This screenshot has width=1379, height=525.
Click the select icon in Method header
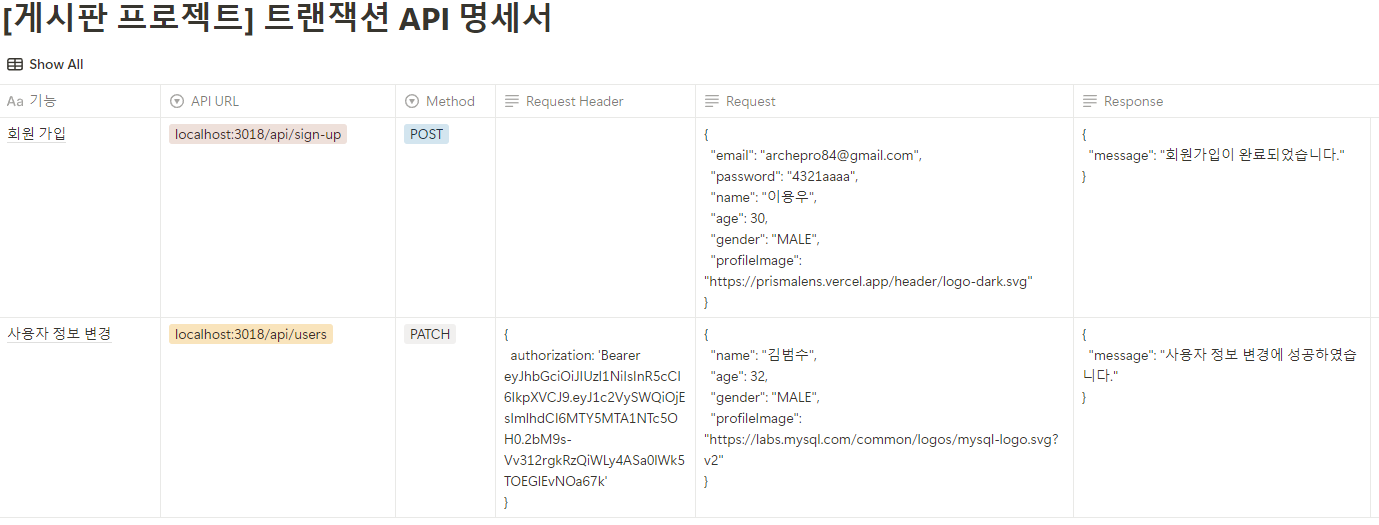coord(412,101)
